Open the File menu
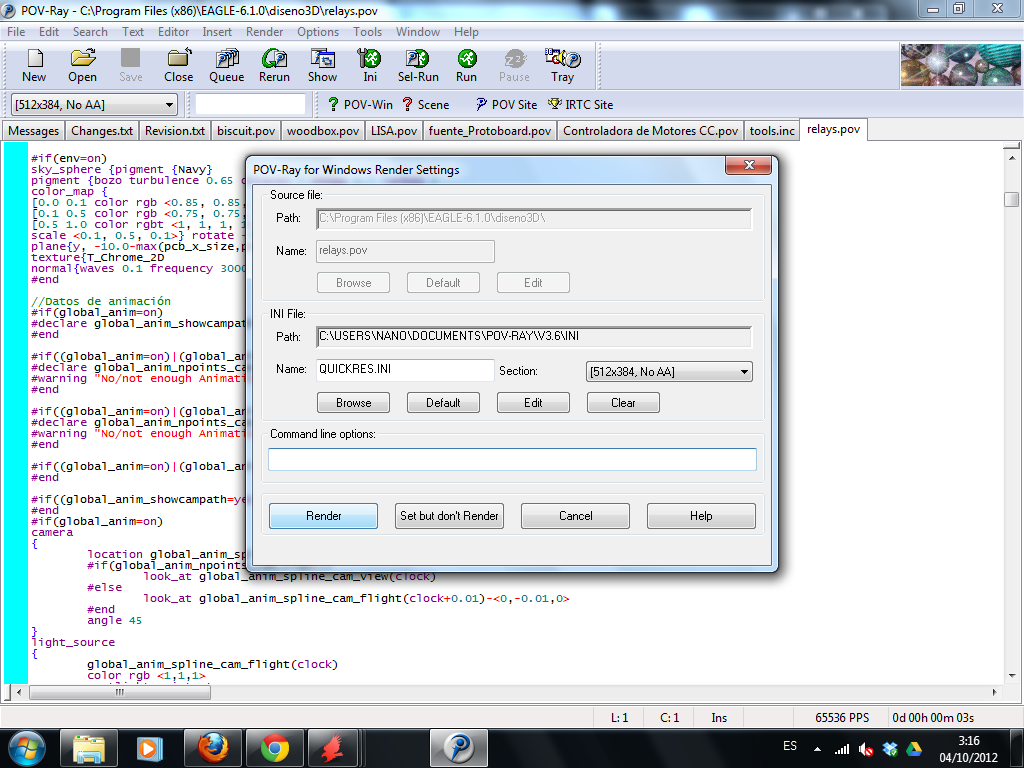Viewport: 1024px width, 768px height. [x=16, y=32]
